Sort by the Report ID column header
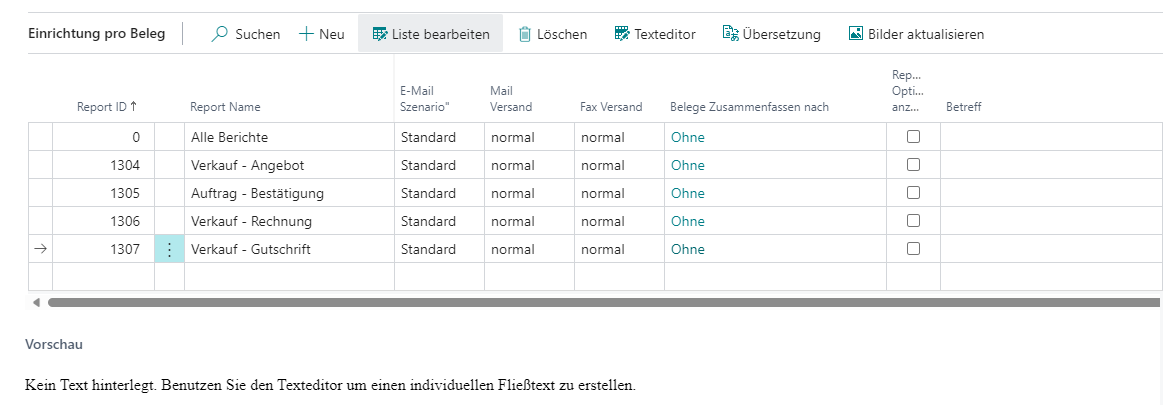This screenshot has height=405, width=1163. (x=106, y=107)
